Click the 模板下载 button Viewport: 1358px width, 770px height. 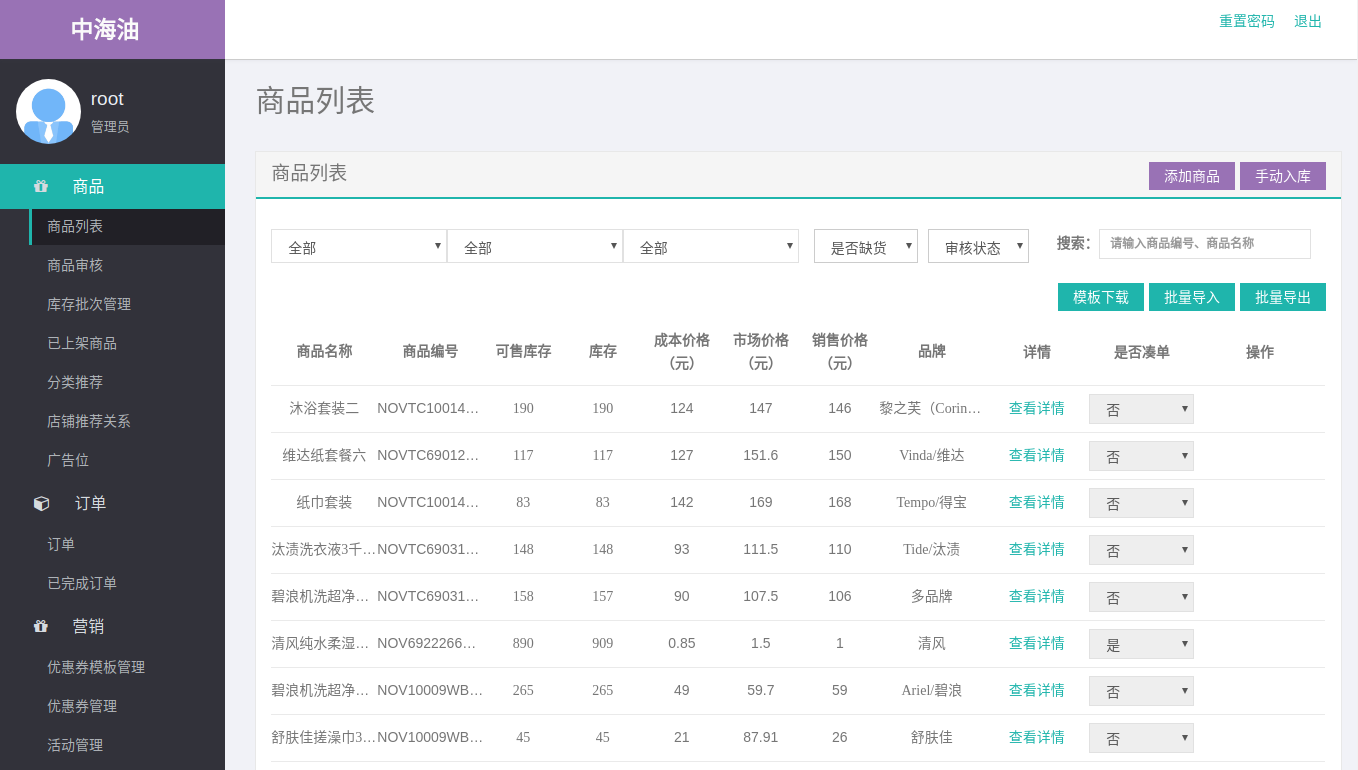click(1101, 297)
